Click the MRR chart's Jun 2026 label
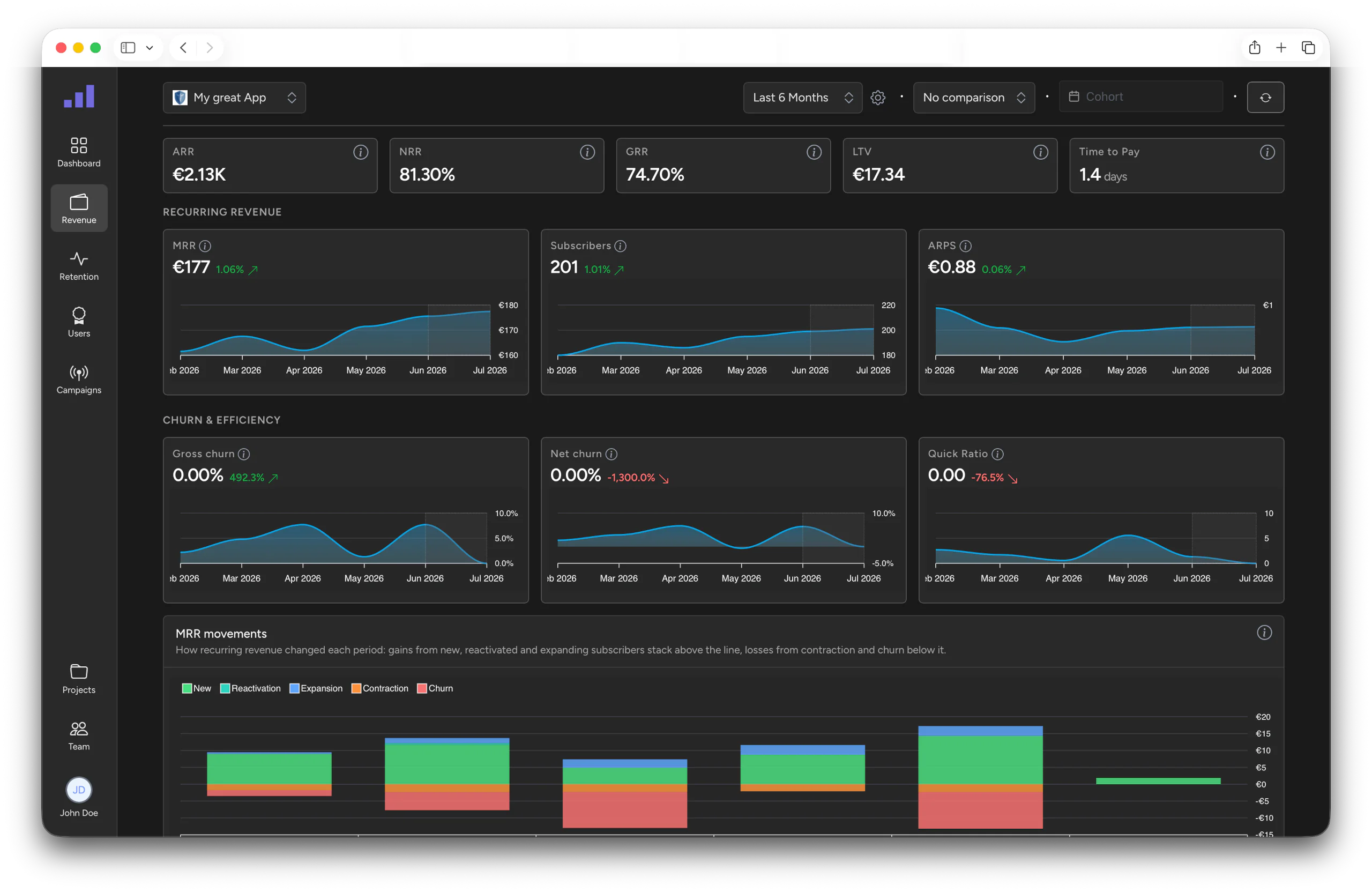Screen dimensions: 1372x892 tap(428, 370)
